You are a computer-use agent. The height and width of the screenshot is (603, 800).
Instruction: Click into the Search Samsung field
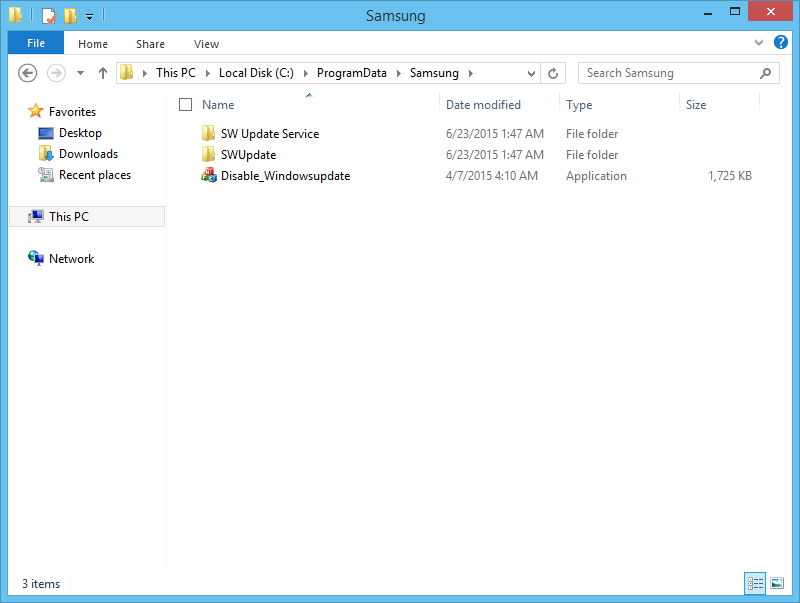pos(670,73)
